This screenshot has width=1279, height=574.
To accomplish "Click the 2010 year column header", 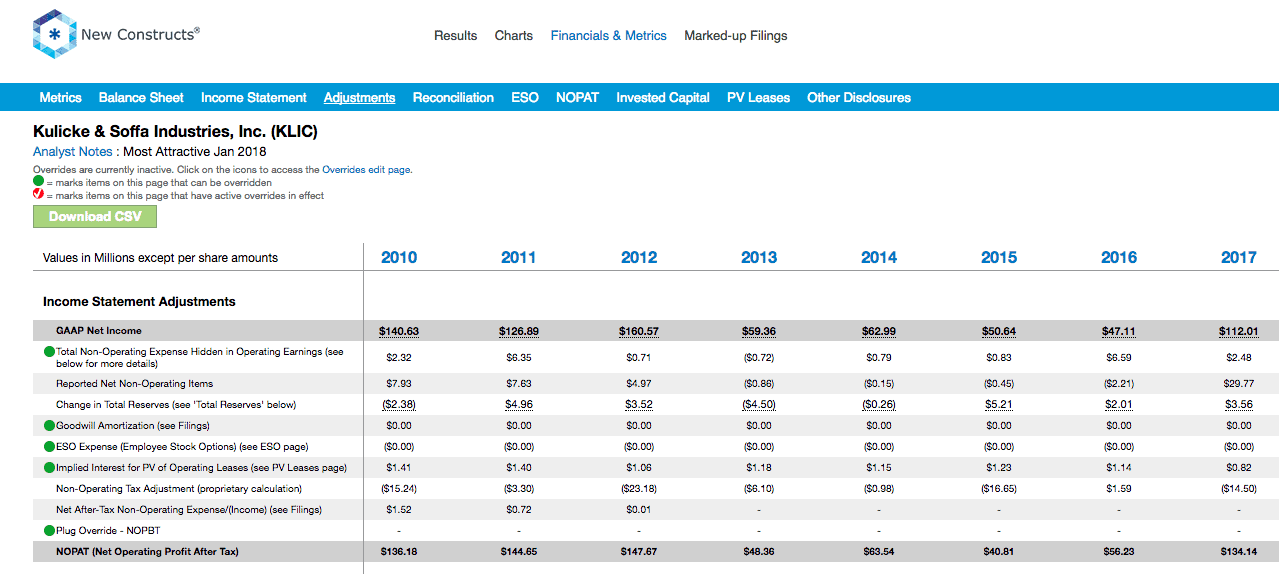I will [x=399, y=257].
